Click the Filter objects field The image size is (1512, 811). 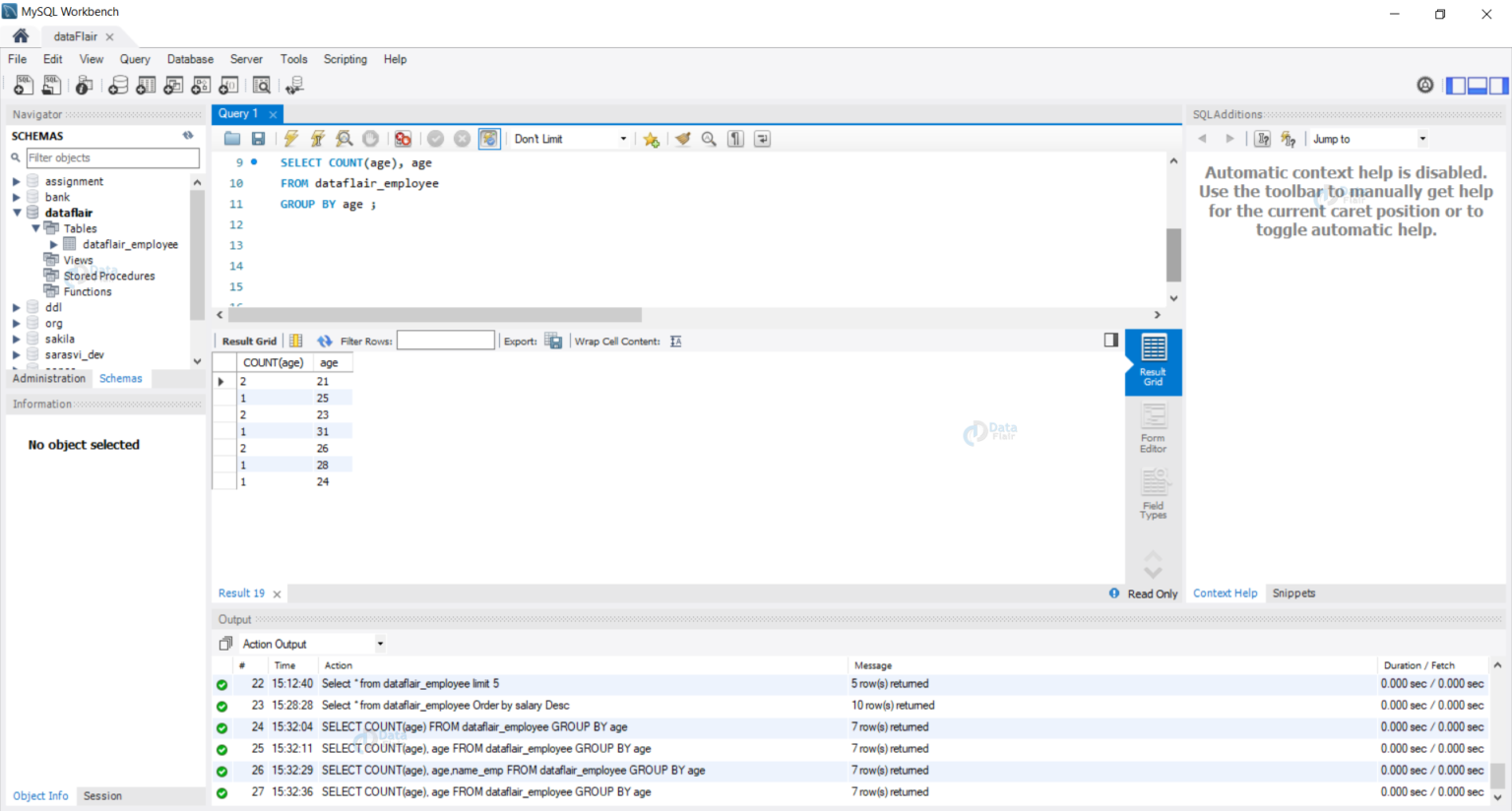112,157
